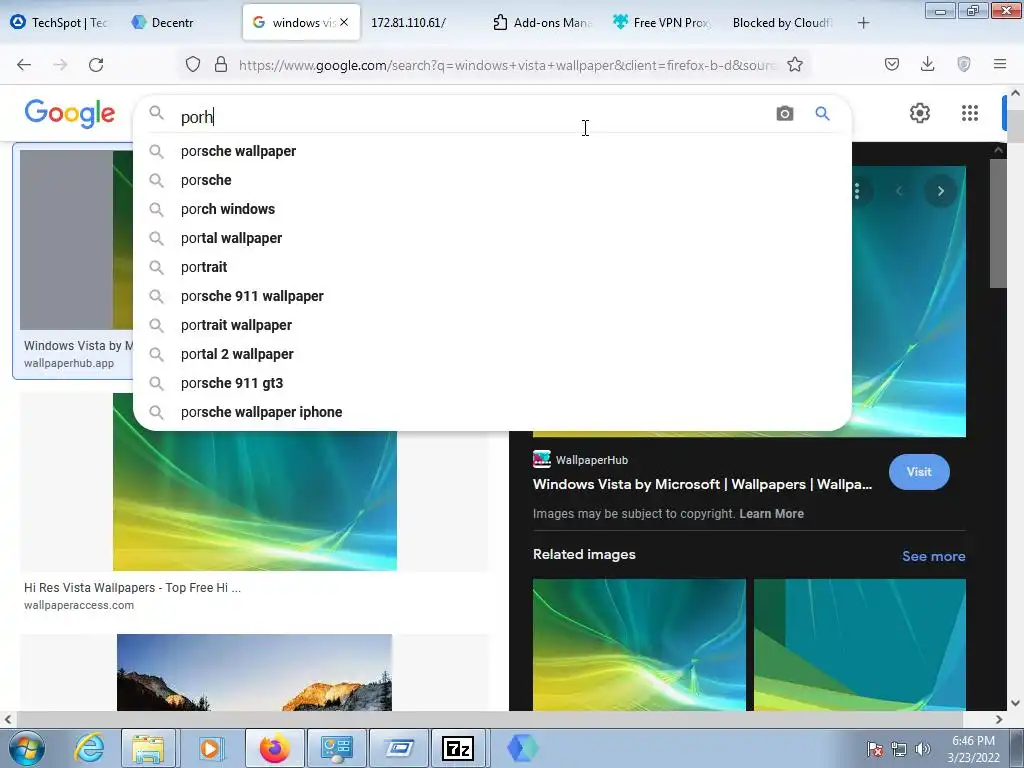Click the volume speaker tray icon
1024x768 pixels.
922,749
